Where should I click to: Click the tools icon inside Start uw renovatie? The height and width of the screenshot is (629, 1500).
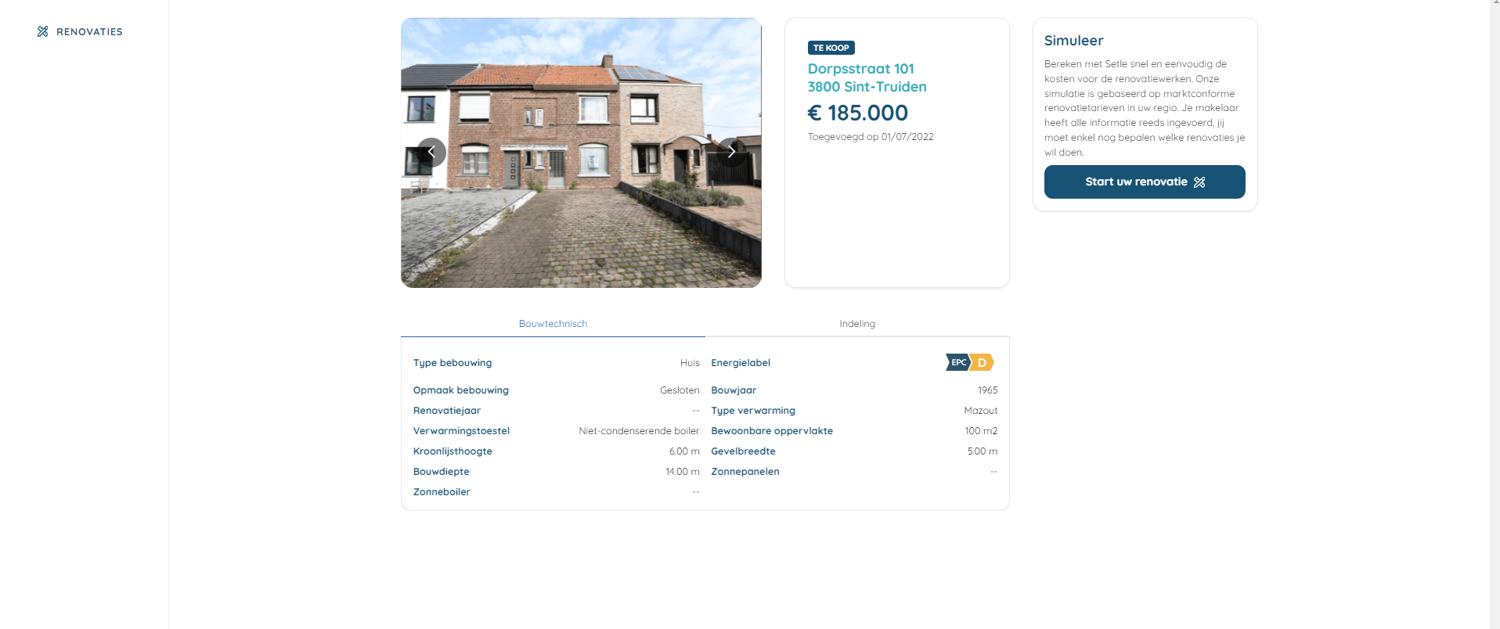coord(1199,182)
